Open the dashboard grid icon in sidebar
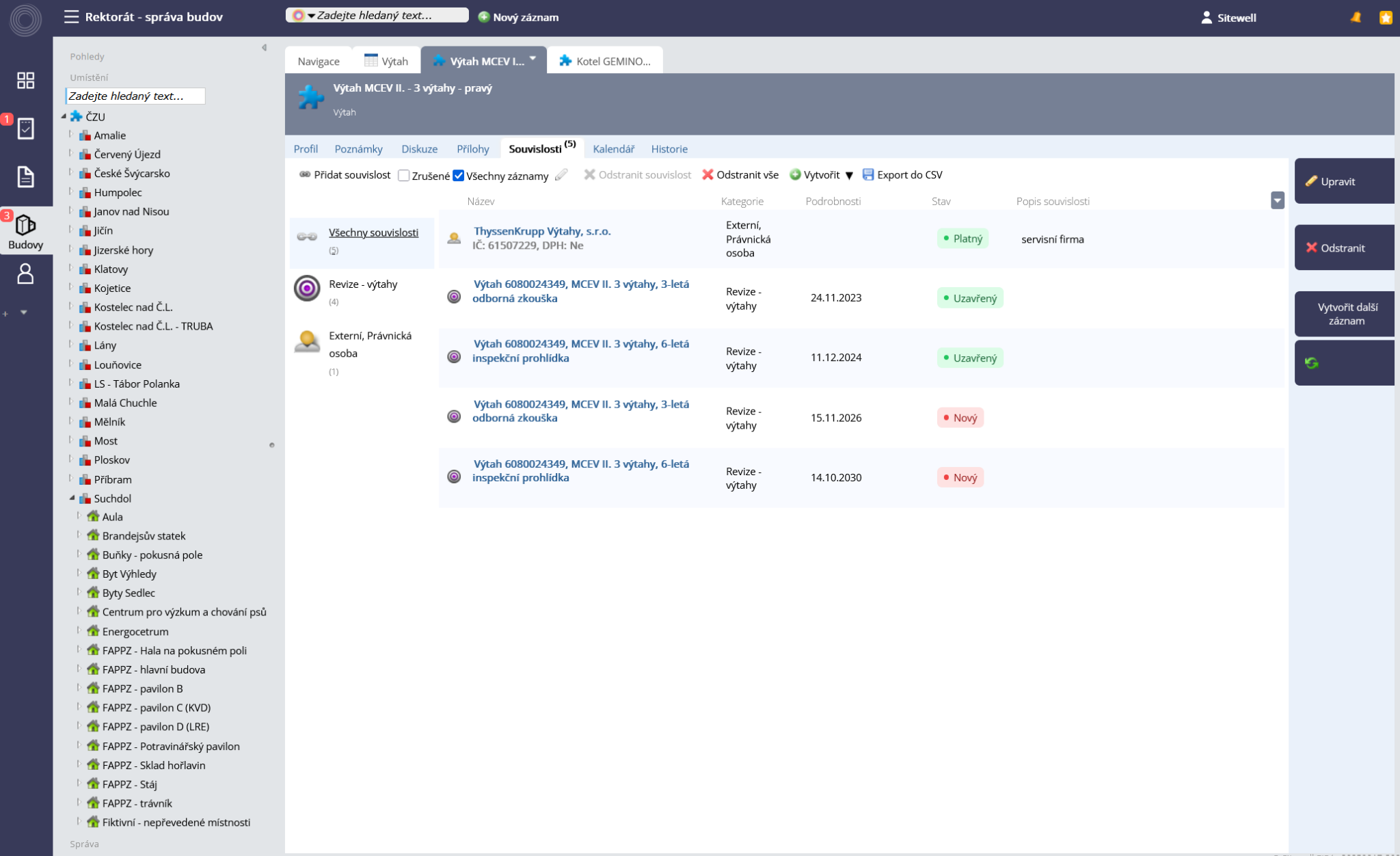1400x856 pixels. 25,80
